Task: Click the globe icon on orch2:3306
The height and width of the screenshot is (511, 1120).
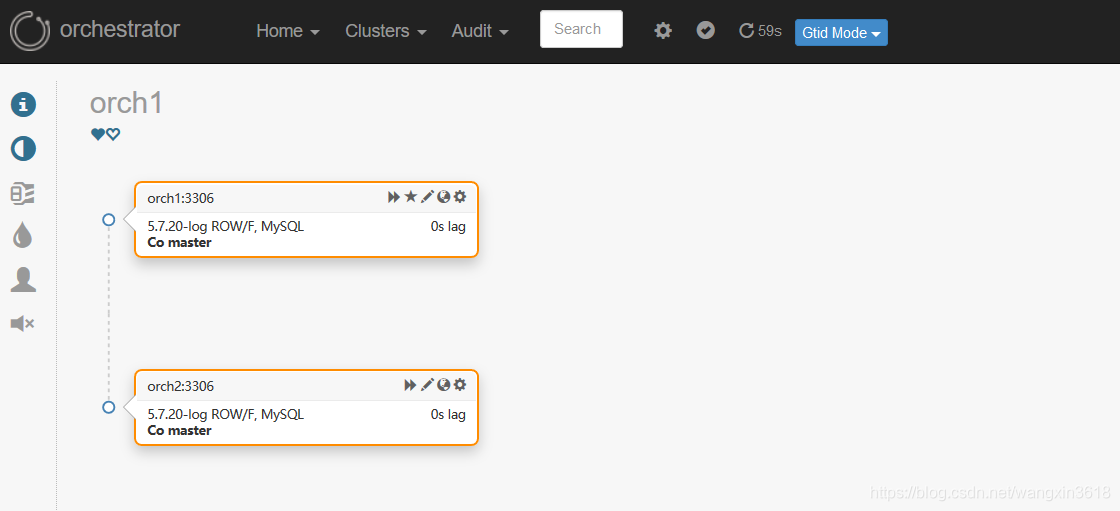Action: [x=444, y=385]
